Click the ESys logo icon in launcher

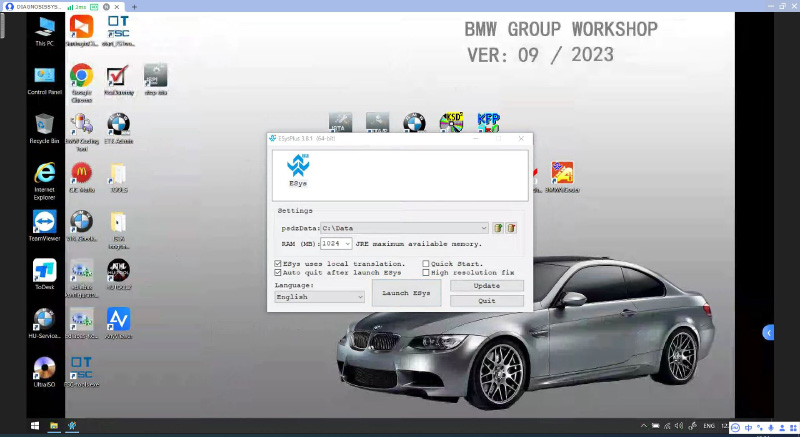point(297,167)
